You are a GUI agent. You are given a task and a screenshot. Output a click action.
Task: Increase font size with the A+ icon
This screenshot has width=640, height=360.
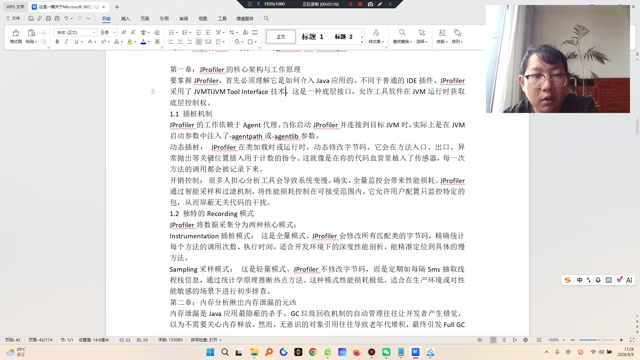pos(124,32)
